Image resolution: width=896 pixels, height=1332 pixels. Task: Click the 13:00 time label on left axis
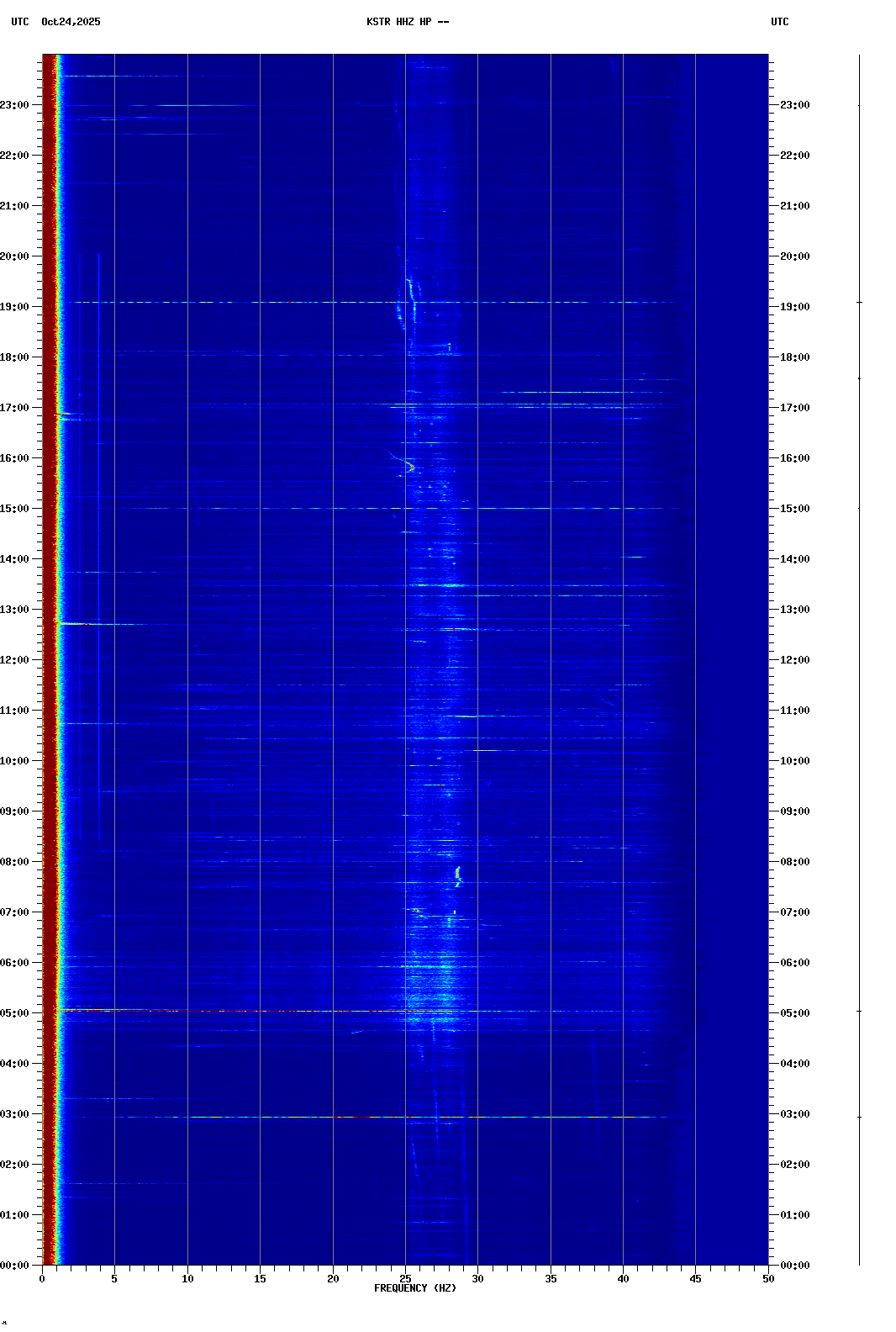click(x=15, y=610)
